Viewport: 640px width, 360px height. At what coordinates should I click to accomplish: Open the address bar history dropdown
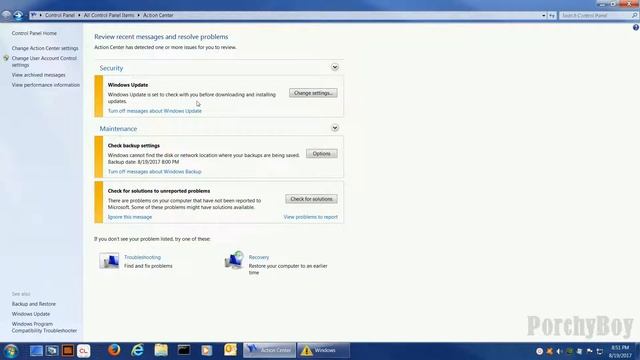(x=544, y=16)
